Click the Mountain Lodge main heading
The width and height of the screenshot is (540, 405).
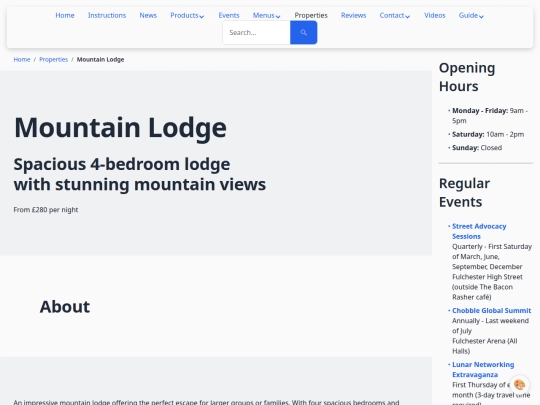pos(120,128)
